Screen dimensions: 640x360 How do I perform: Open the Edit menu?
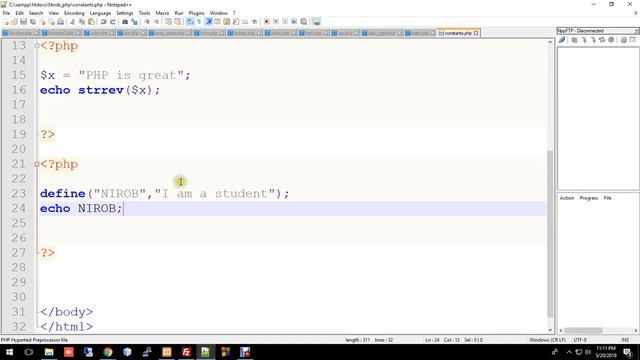[x=19, y=13]
